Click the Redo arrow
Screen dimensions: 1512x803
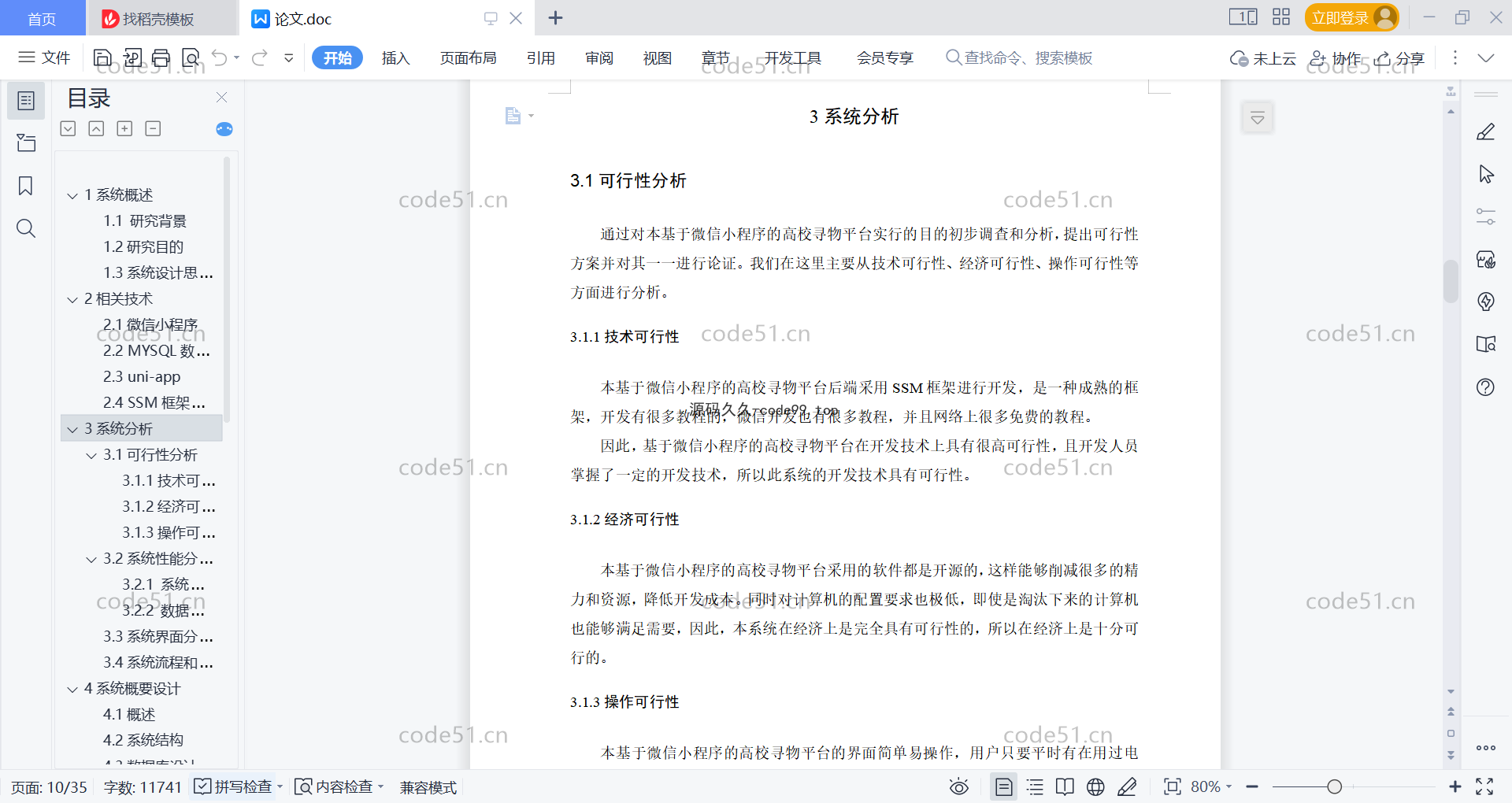(260, 57)
